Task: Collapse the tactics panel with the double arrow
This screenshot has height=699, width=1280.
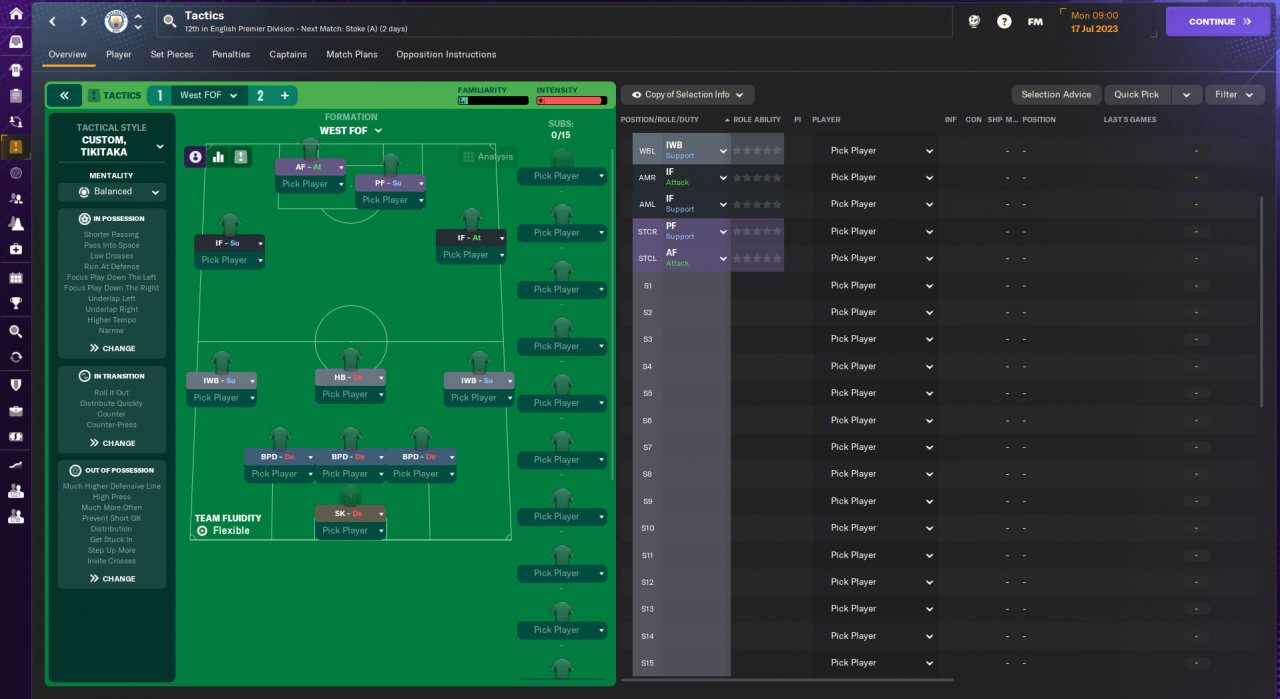Action: pyautogui.click(x=64, y=95)
